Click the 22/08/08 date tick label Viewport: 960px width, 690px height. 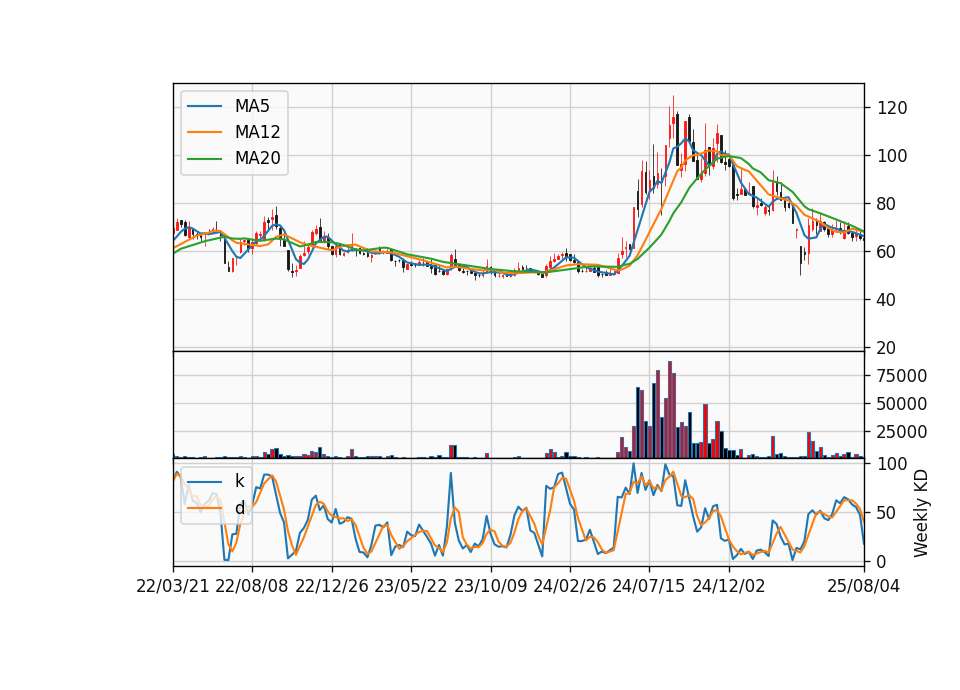pyautogui.click(x=252, y=587)
